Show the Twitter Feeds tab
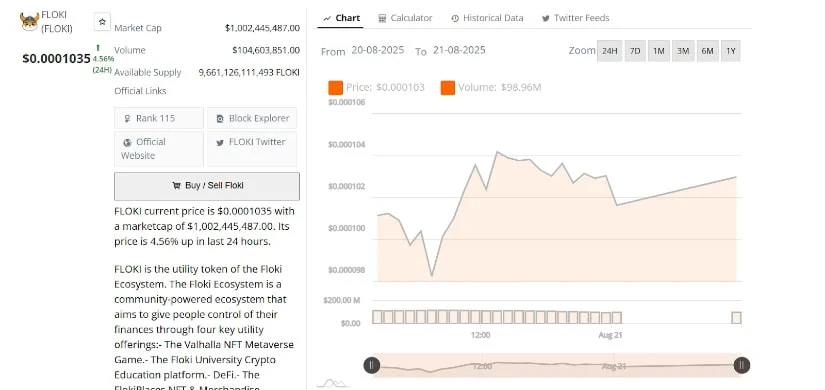The width and height of the screenshot is (825, 390). (575, 18)
